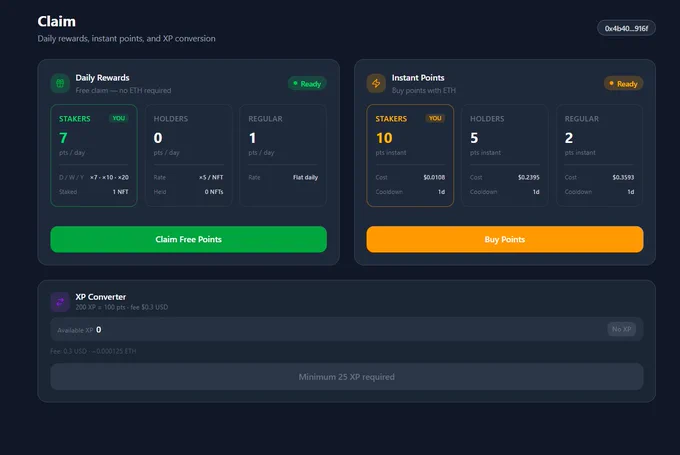Click the 'Fee: 0.3 USD' line
This screenshot has width=680, height=455.
[93, 351]
